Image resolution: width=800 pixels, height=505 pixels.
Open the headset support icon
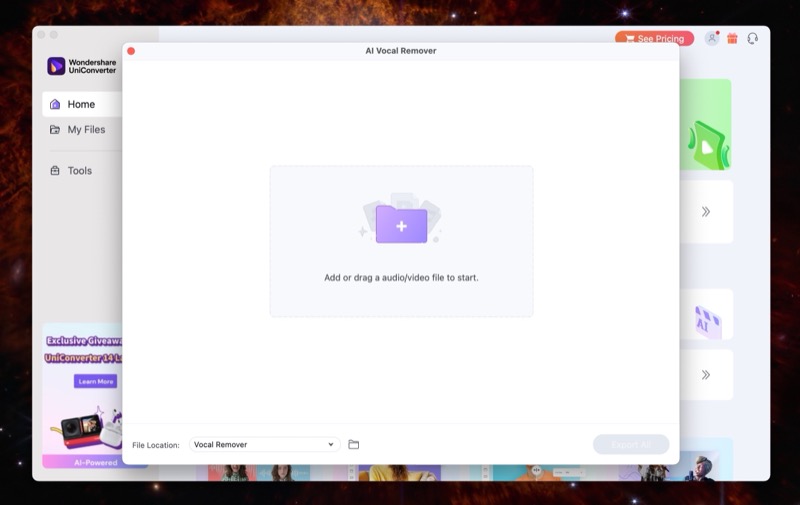753,38
